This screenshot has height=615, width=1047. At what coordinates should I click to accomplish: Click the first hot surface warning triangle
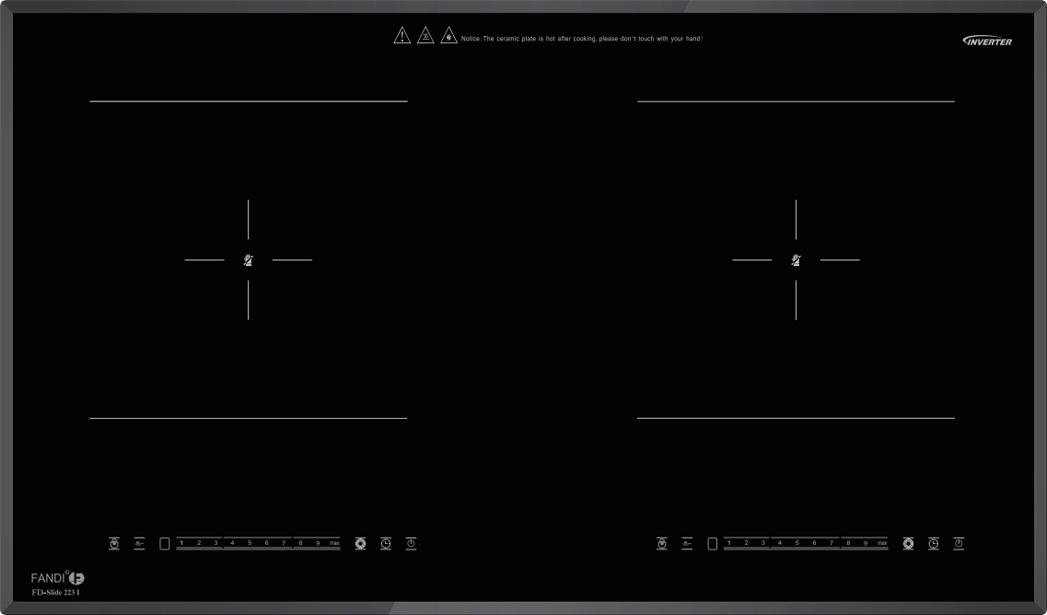402,36
